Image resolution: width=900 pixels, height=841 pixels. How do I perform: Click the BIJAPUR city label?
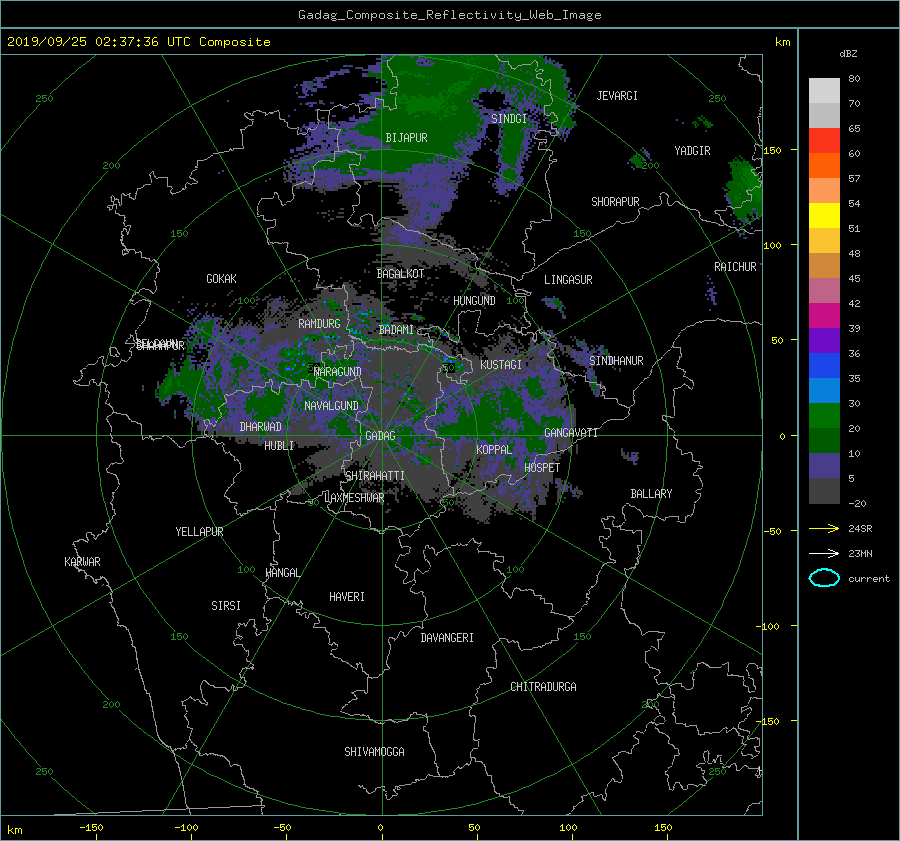click(x=406, y=138)
